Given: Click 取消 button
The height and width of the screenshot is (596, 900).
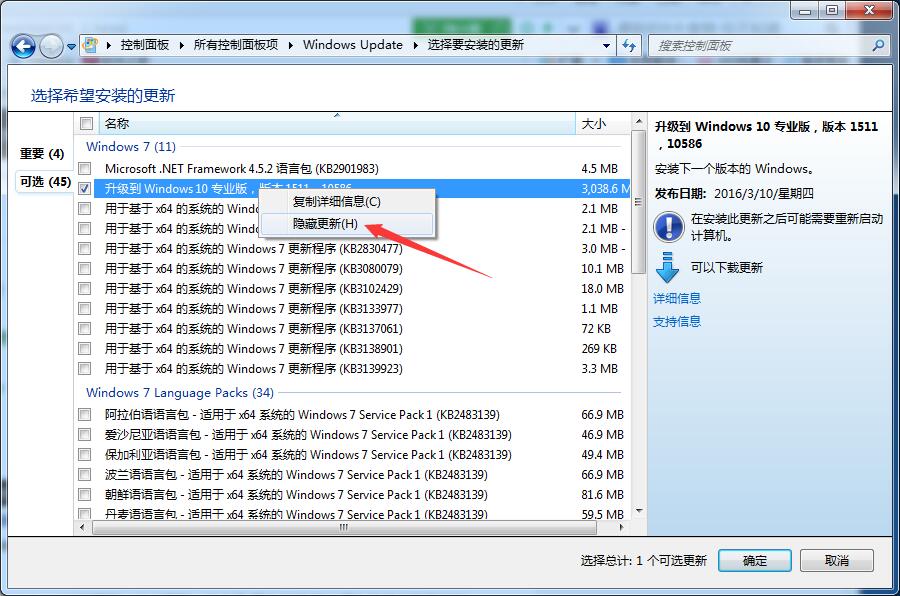Looking at the screenshot, I should pos(837,560).
